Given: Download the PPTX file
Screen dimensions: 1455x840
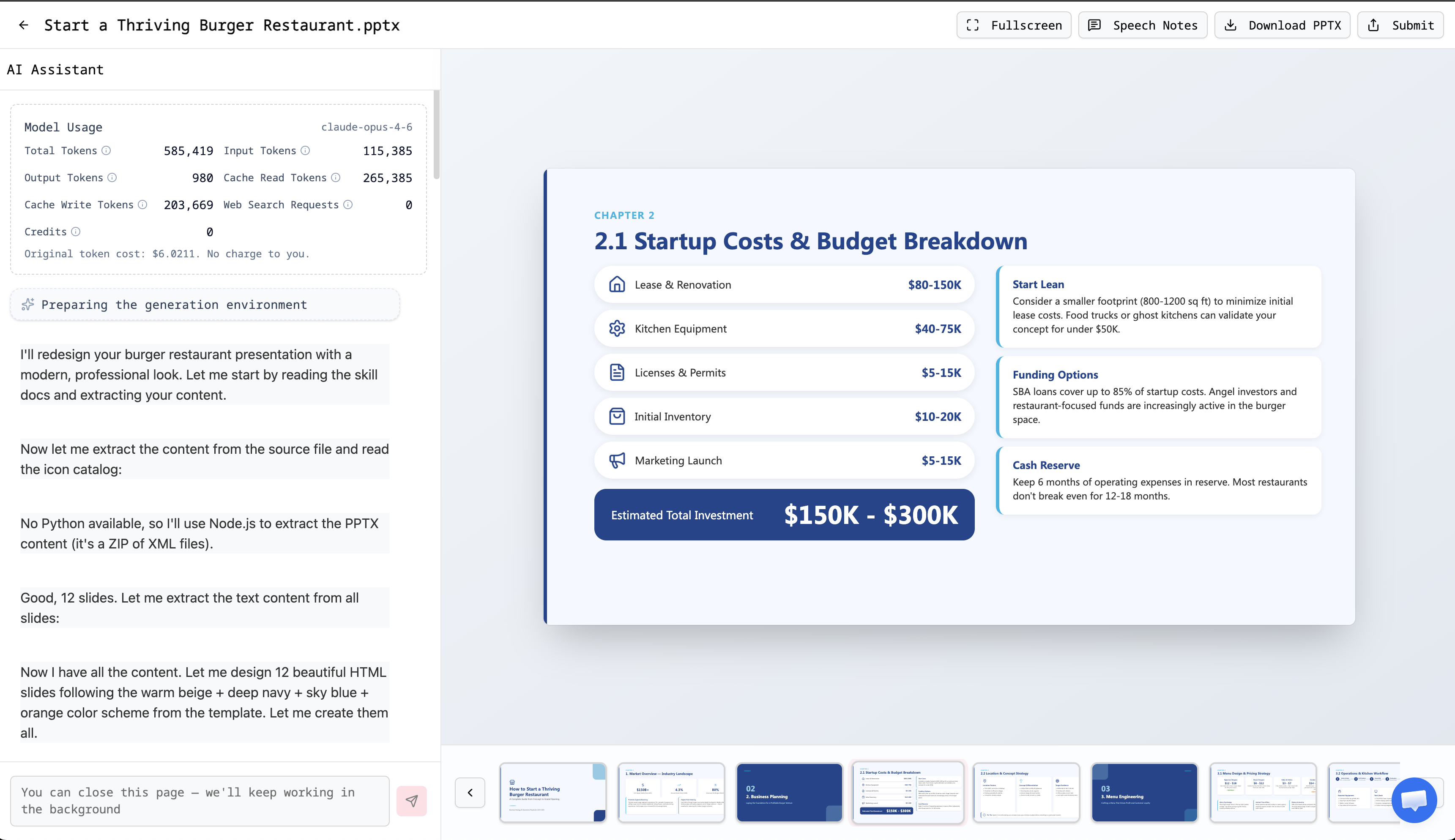Looking at the screenshot, I should coord(1283,25).
